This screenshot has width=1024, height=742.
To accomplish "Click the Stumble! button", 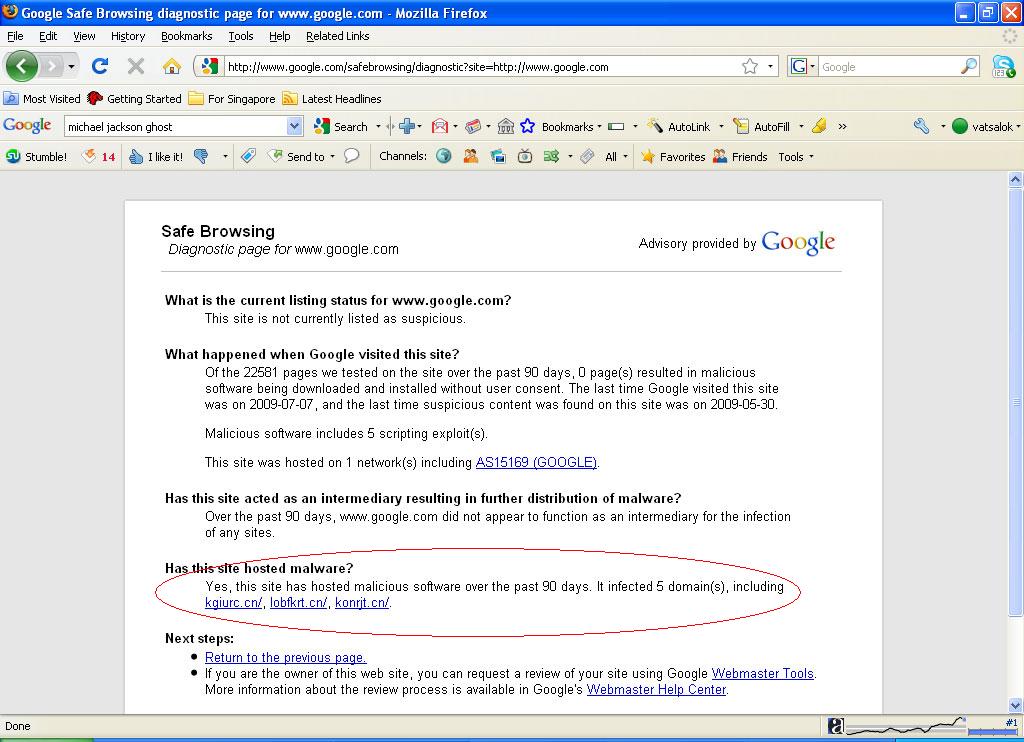I will (37, 157).
